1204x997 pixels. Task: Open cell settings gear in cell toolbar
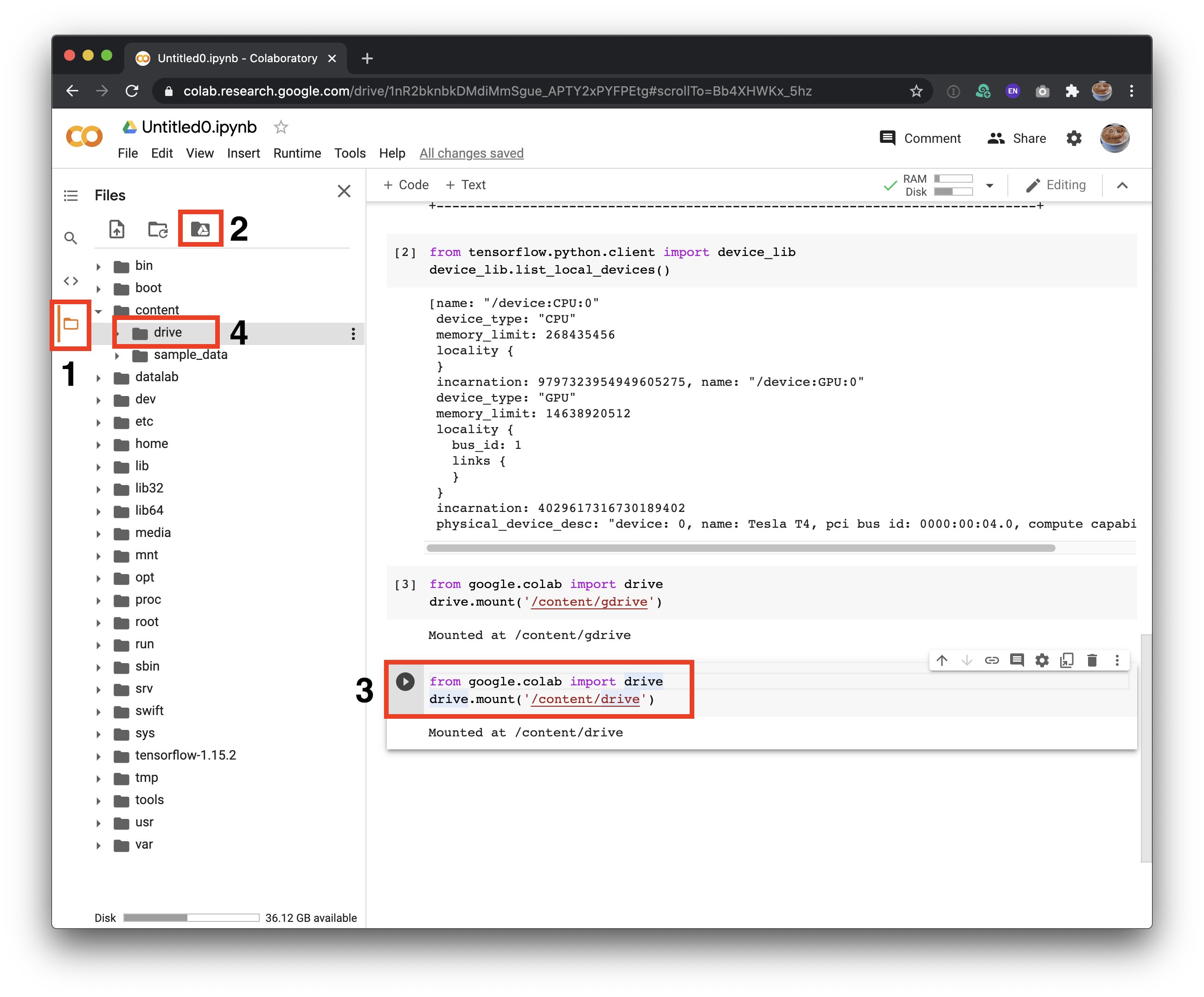1042,660
